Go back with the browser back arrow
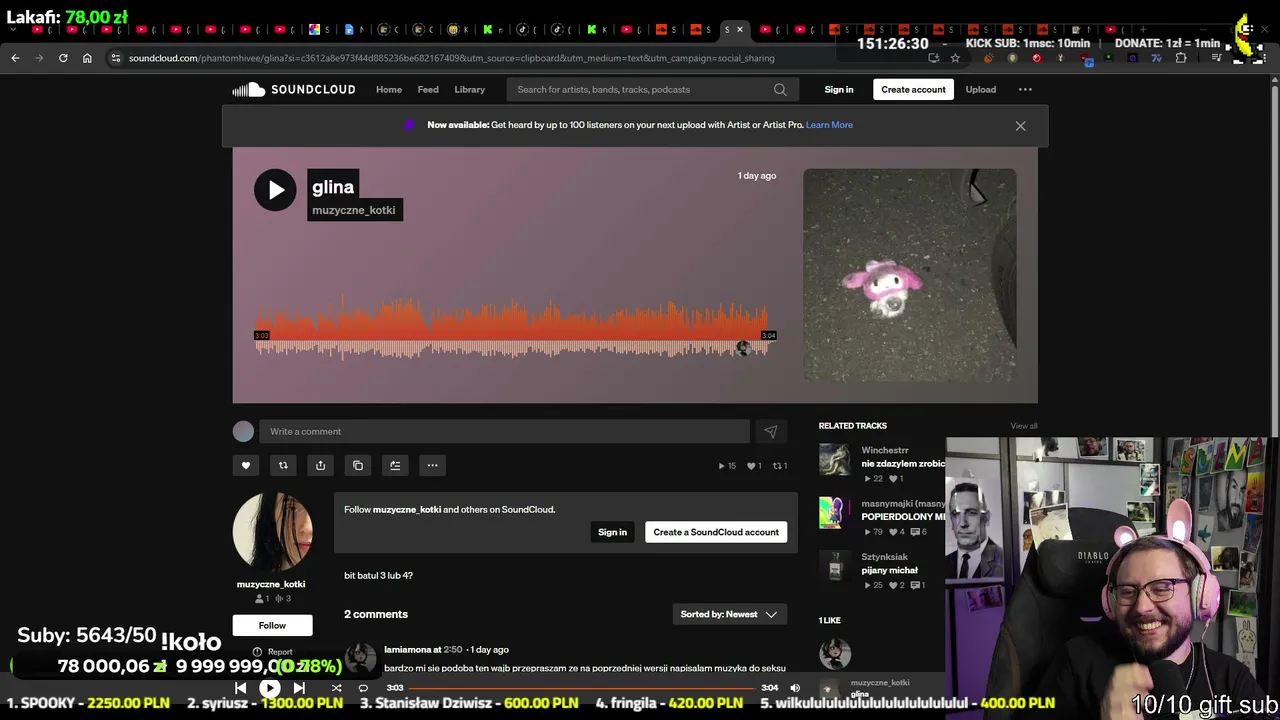 (15, 58)
